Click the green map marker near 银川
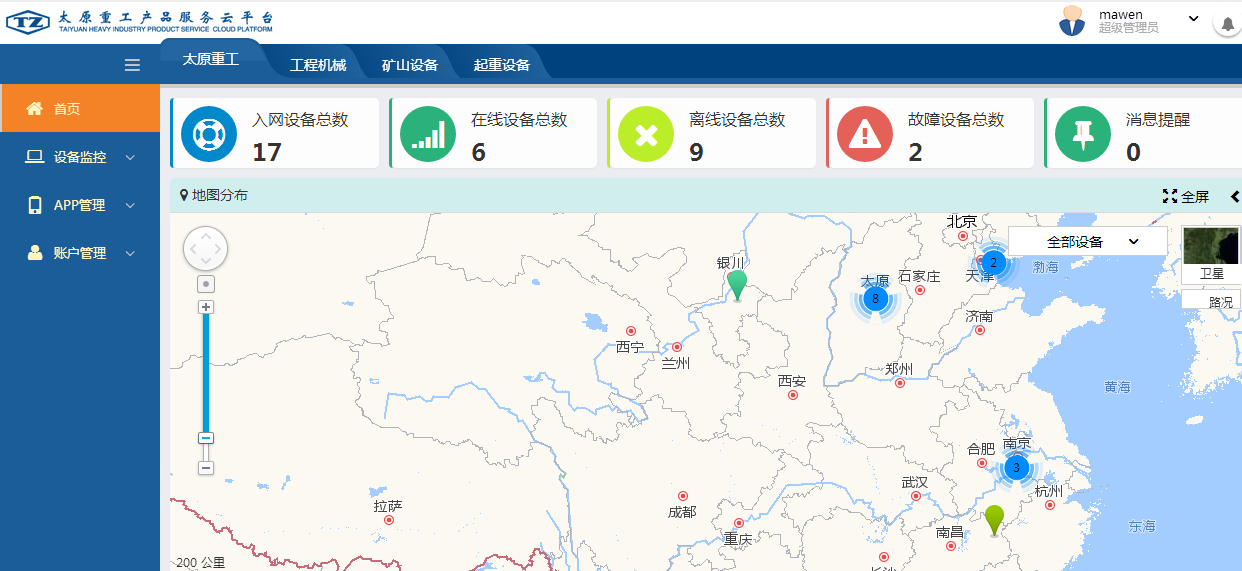This screenshot has width=1242, height=571. coord(737,284)
